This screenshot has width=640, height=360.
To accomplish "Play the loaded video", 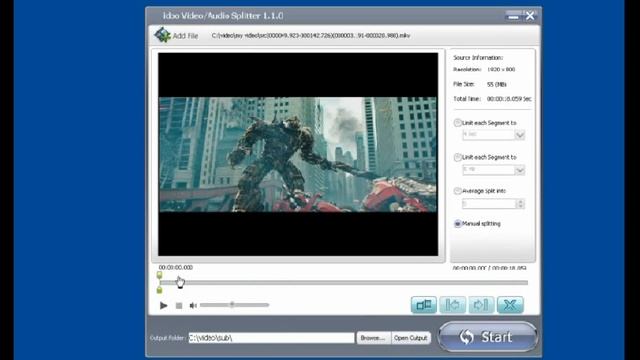I will tap(163, 305).
